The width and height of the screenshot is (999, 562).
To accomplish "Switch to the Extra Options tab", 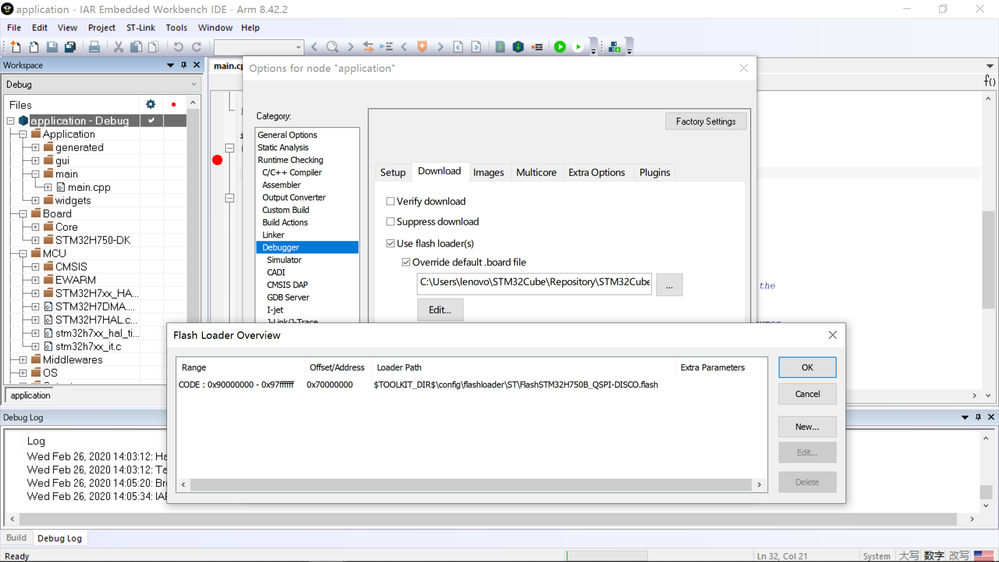I will coord(596,172).
